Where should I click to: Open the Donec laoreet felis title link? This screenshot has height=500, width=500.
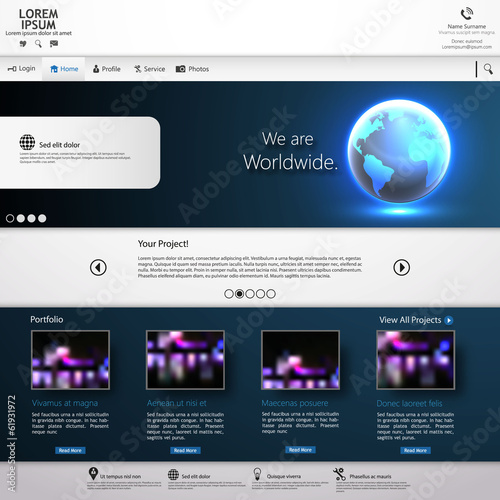point(409,404)
